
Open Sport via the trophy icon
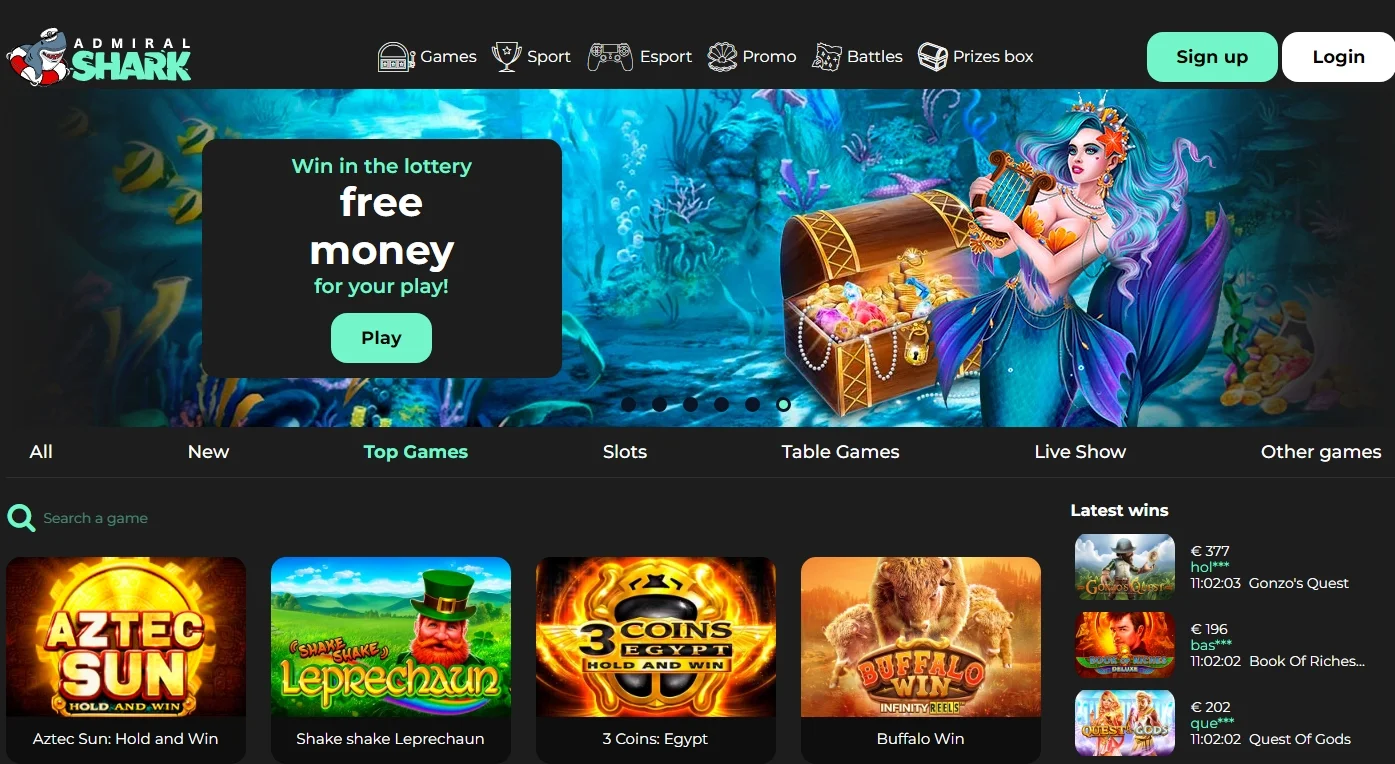(x=507, y=56)
